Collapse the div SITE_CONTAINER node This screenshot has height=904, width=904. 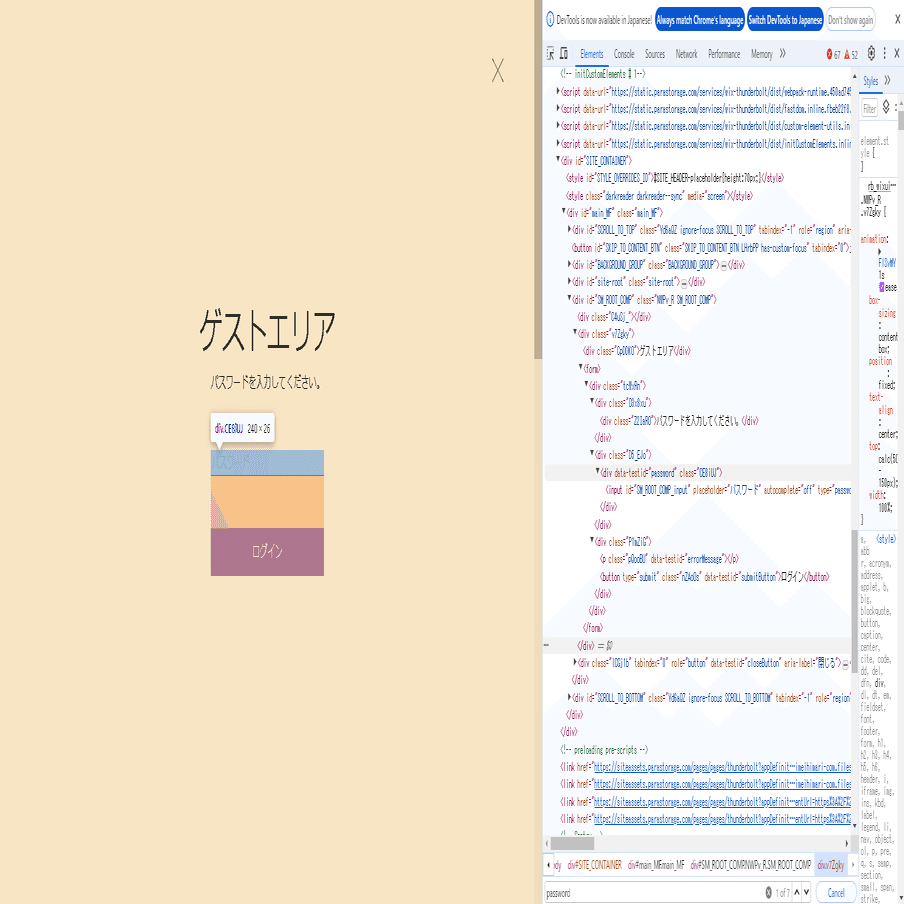click(558, 159)
